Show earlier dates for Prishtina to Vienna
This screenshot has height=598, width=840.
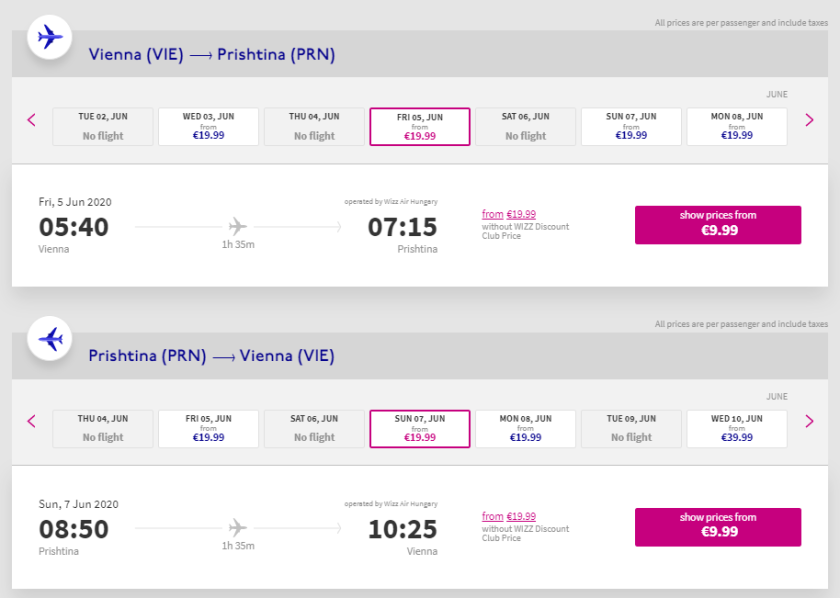[31, 421]
